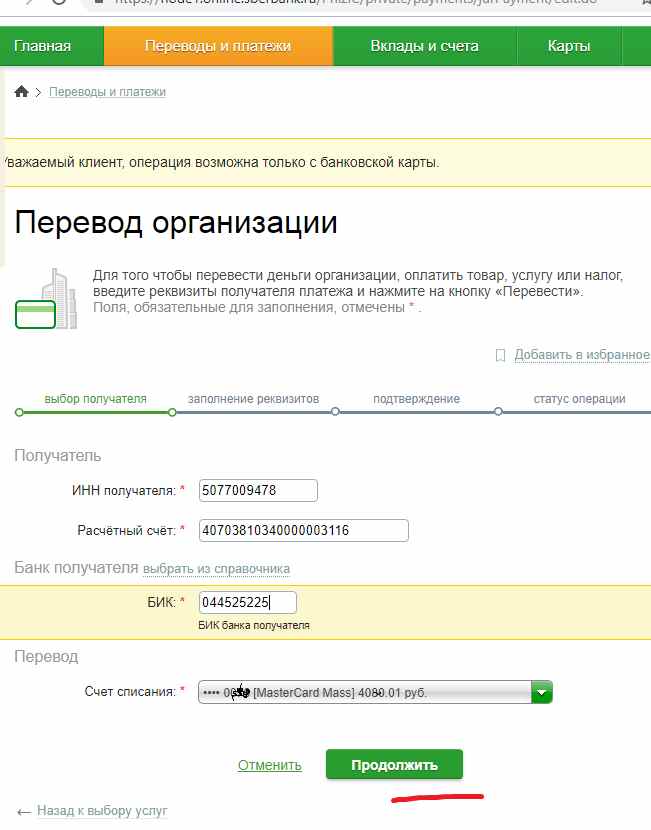Screen dimensions: 651x830
Task: Switch to Вклады и счета tab
Action: 424,46
